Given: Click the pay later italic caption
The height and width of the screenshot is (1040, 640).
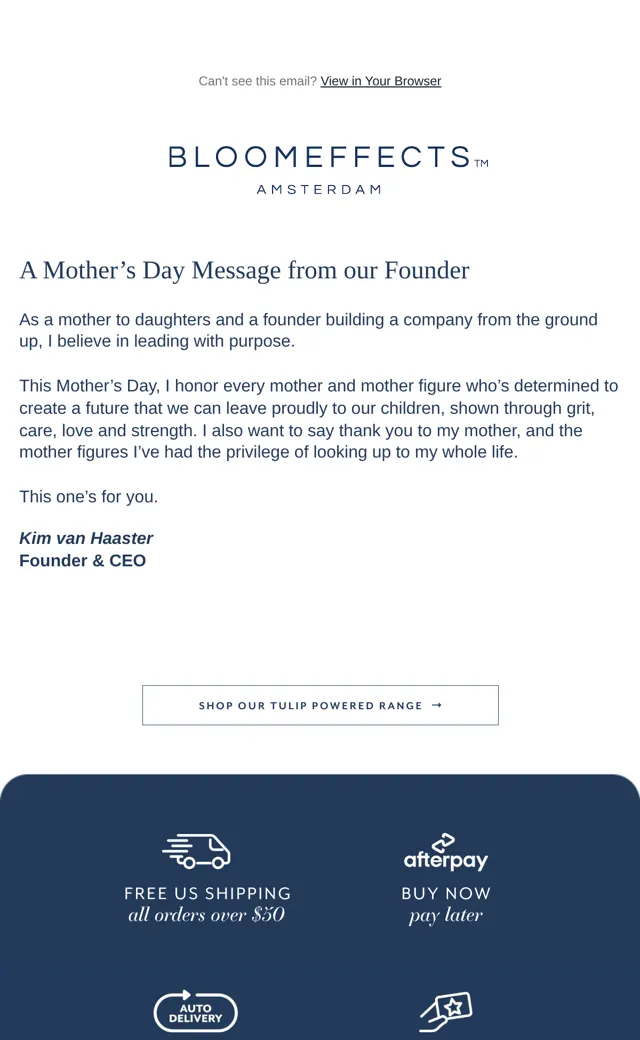Looking at the screenshot, I should (446, 915).
